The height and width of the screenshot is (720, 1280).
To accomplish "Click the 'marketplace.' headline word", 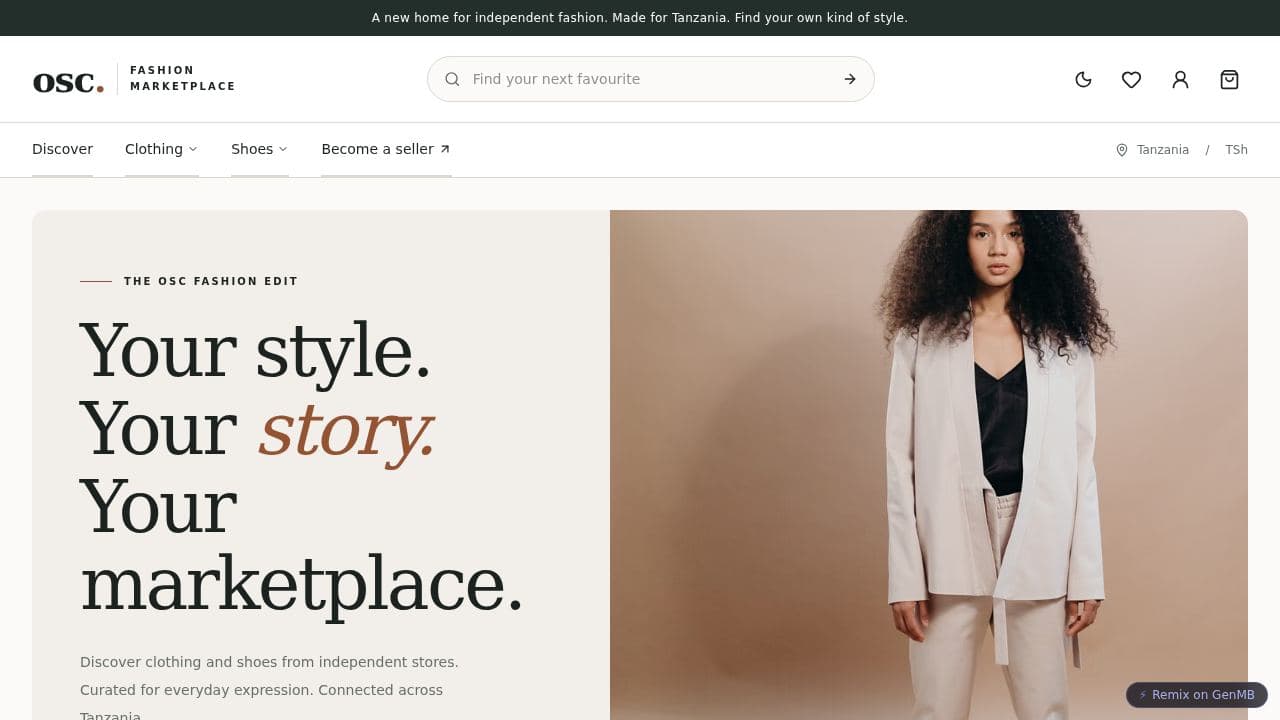I will 301,585.
